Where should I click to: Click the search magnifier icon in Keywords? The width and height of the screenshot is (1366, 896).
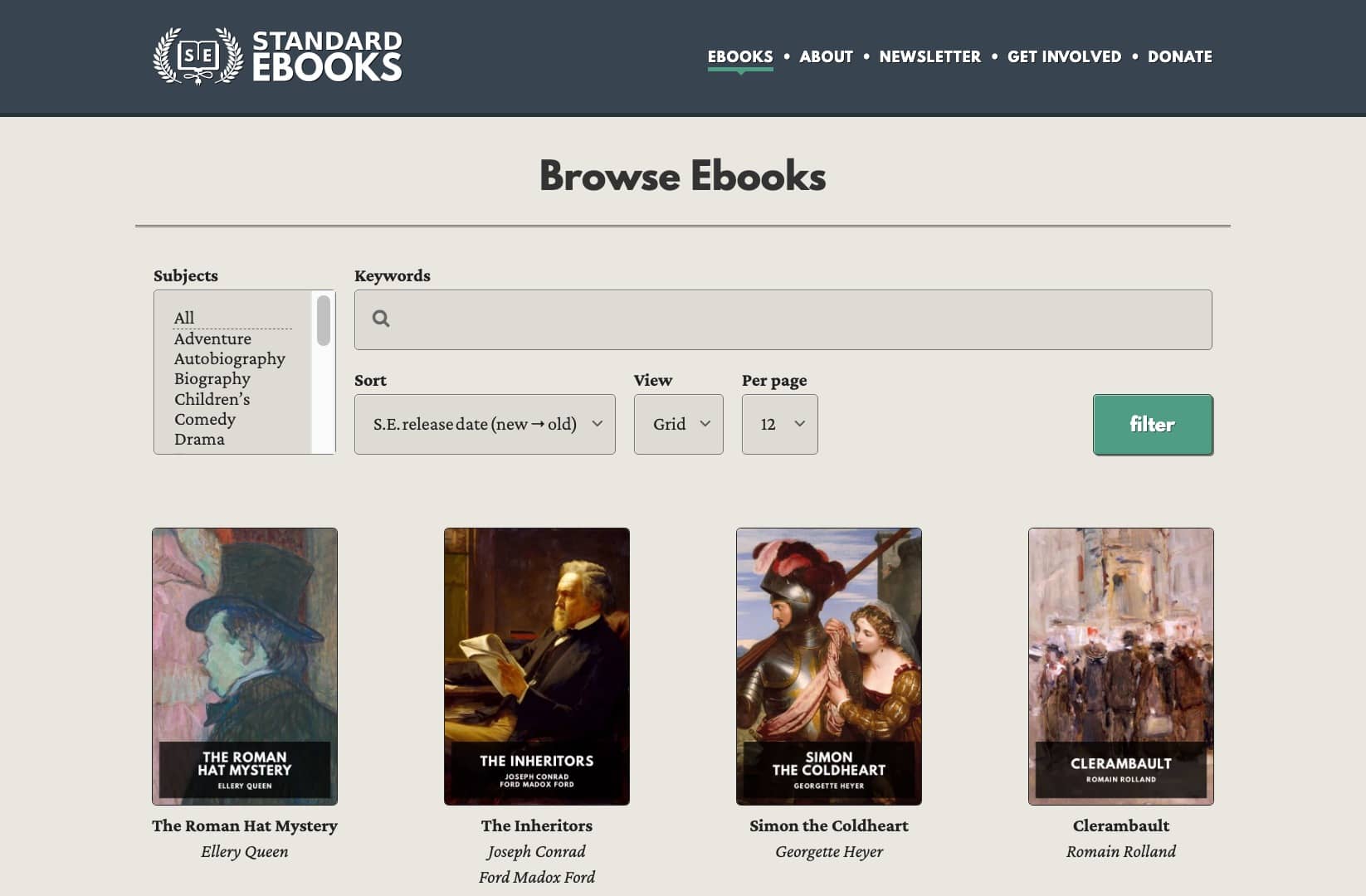coord(381,319)
